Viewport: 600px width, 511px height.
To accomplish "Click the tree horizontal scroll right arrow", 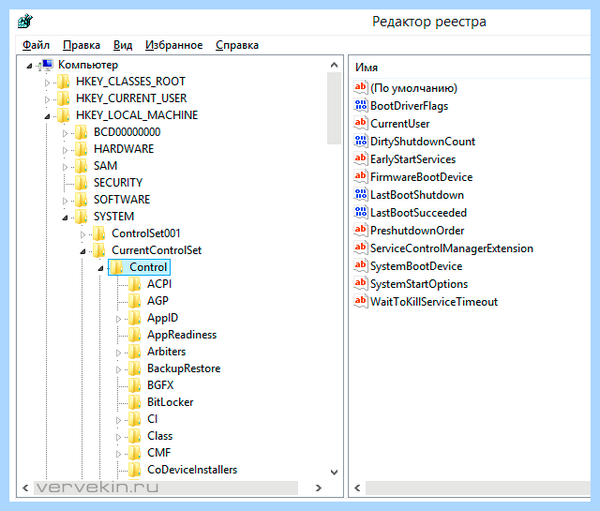I will [318, 488].
